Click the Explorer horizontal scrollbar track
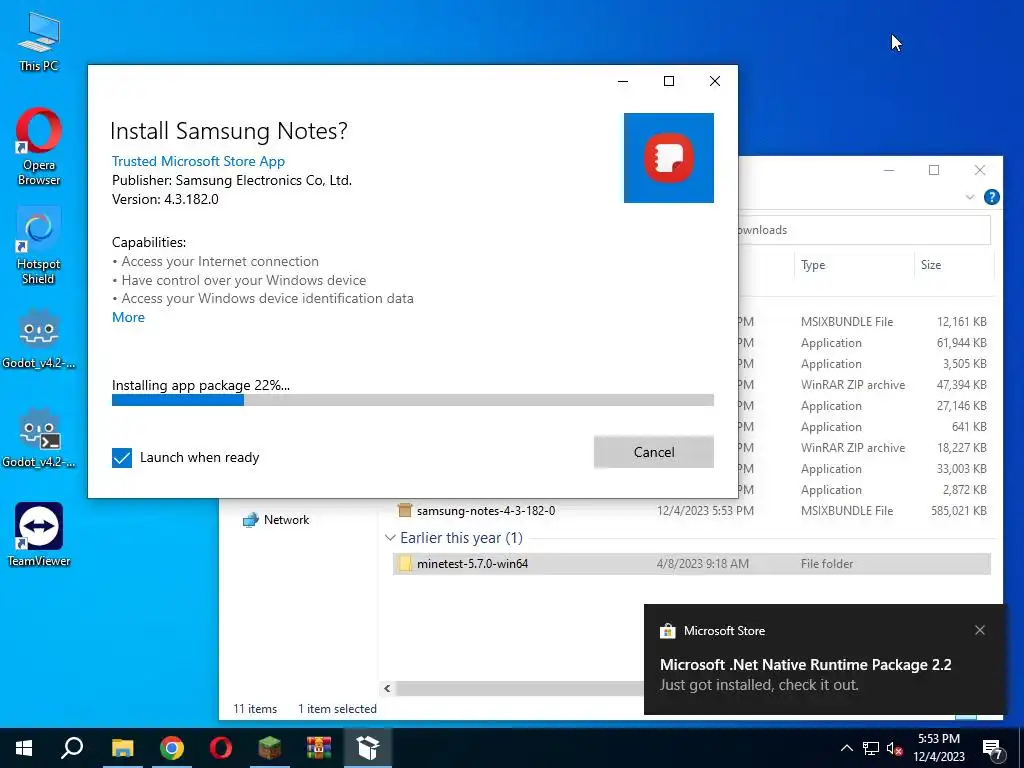 519,688
